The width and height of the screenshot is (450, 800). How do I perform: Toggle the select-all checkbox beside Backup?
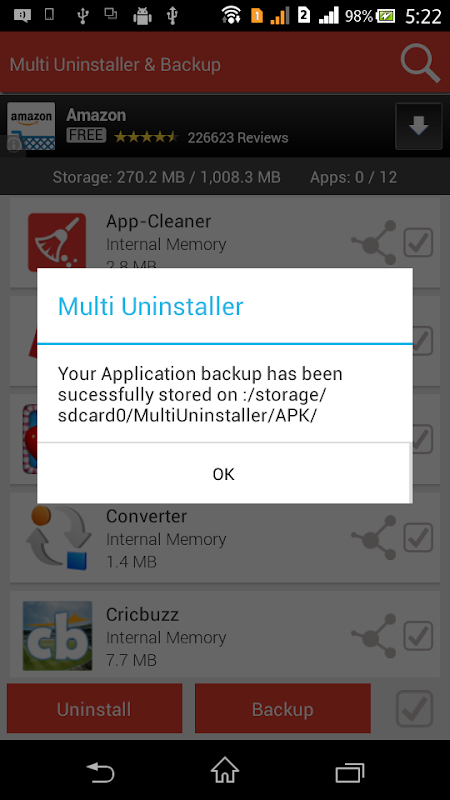[x=414, y=709]
